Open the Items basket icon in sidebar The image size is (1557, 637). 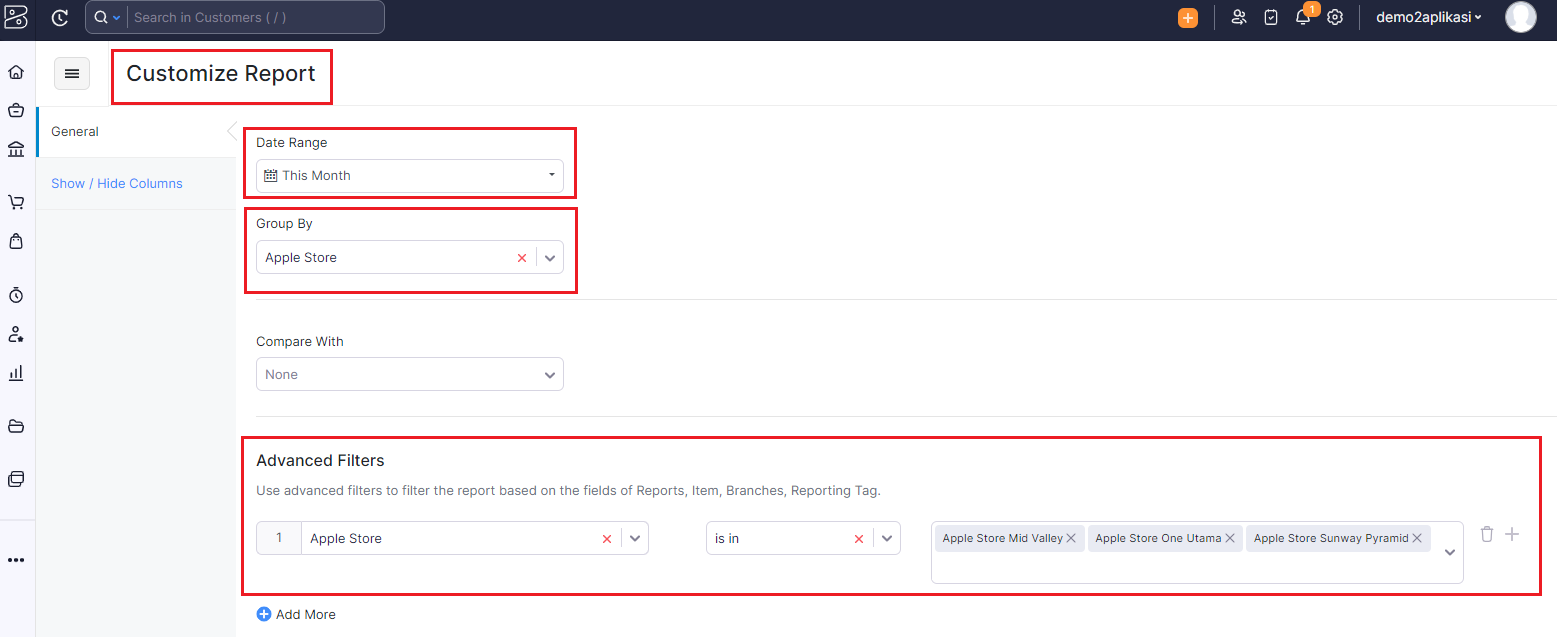pyautogui.click(x=16, y=110)
